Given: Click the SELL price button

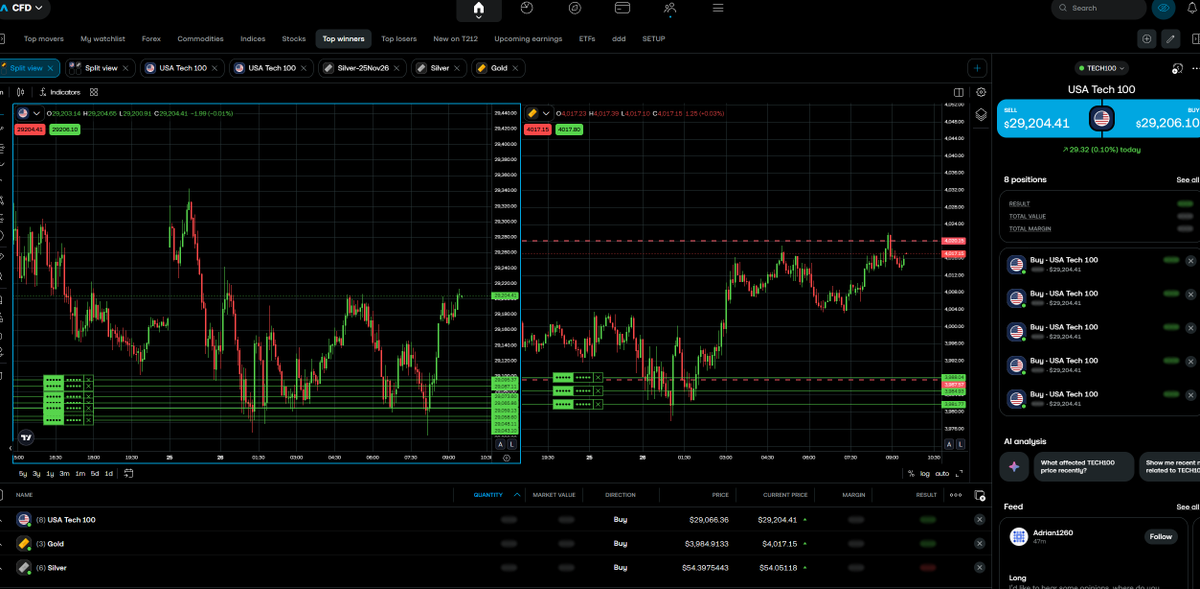Looking at the screenshot, I should [x=1045, y=118].
